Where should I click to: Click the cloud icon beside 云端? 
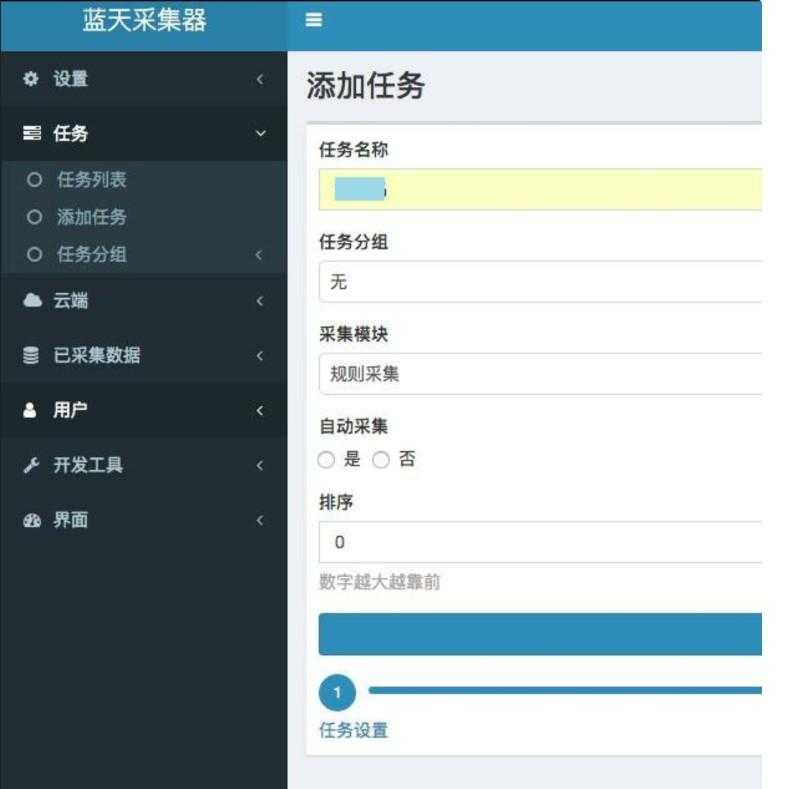[x=31, y=301]
